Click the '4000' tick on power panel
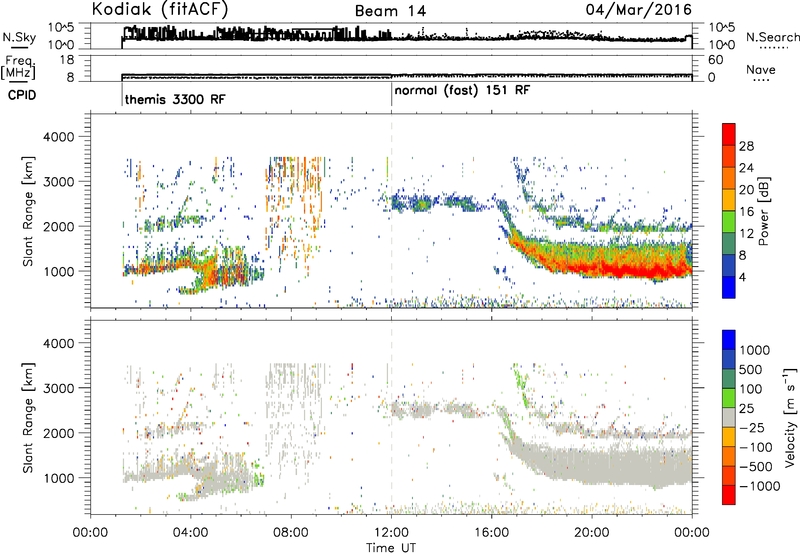The height and width of the screenshot is (554, 800). tap(58, 137)
